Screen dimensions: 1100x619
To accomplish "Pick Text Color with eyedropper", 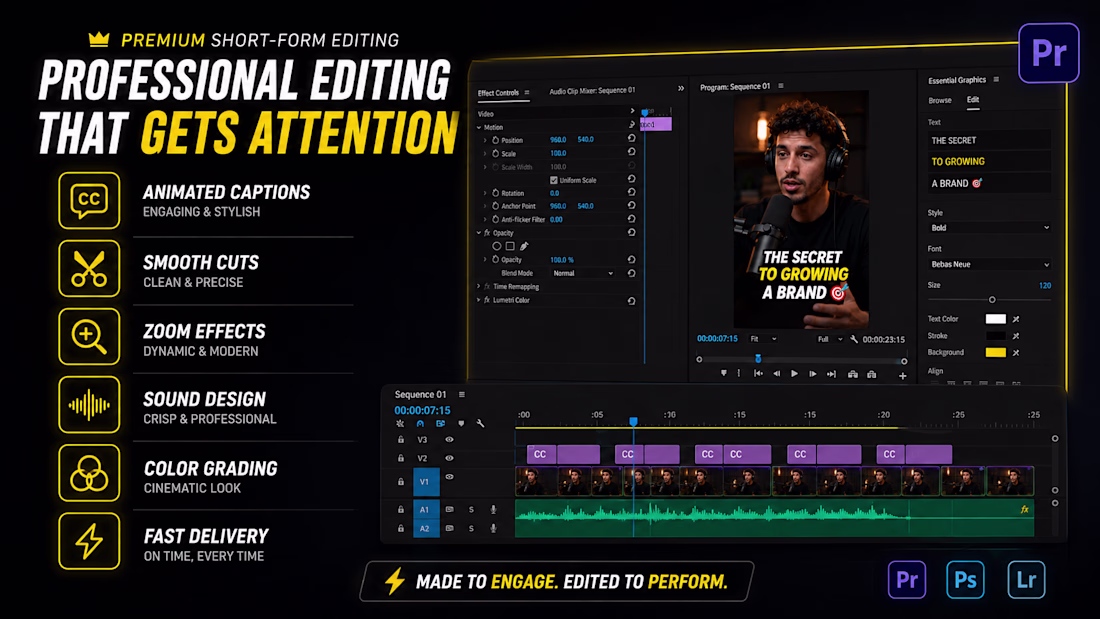I will 1016,319.
